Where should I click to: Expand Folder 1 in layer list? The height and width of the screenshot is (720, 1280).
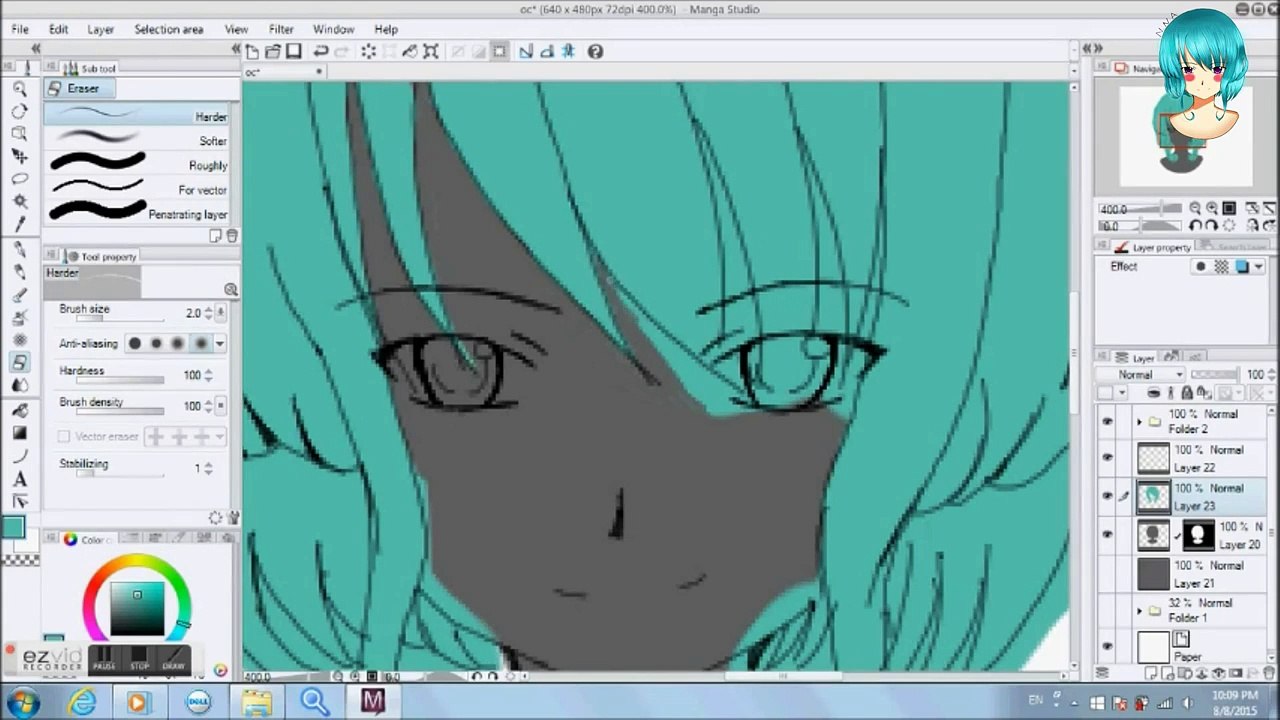pyautogui.click(x=1139, y=610)
